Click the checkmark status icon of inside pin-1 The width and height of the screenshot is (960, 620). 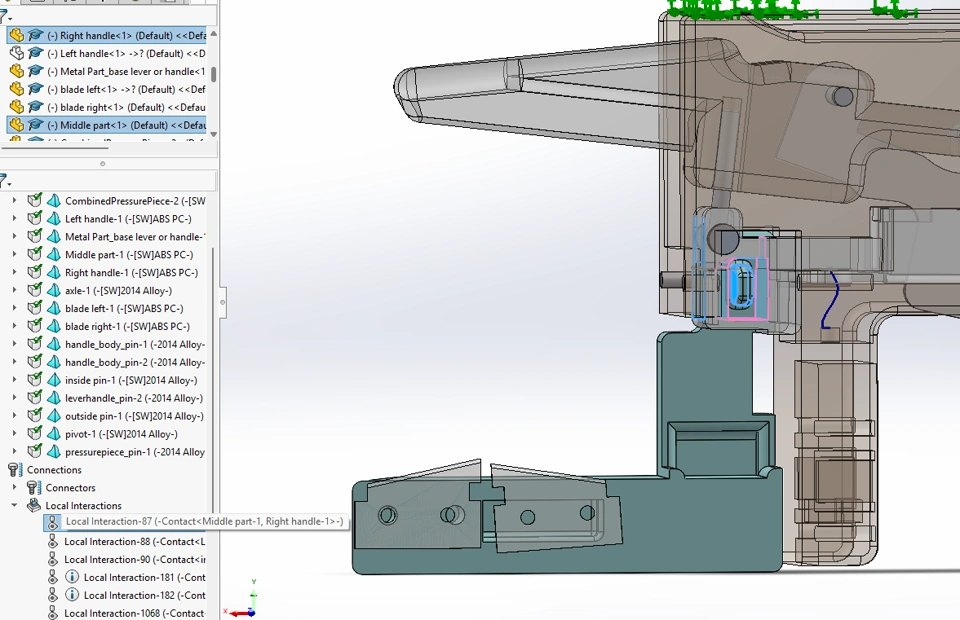[x=34, y=380]
